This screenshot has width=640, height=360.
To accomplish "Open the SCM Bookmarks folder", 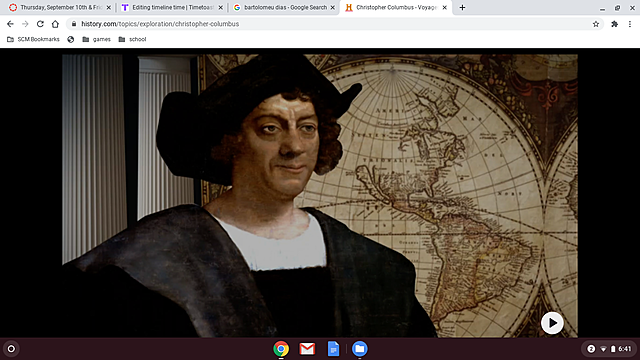I will 33,39.
